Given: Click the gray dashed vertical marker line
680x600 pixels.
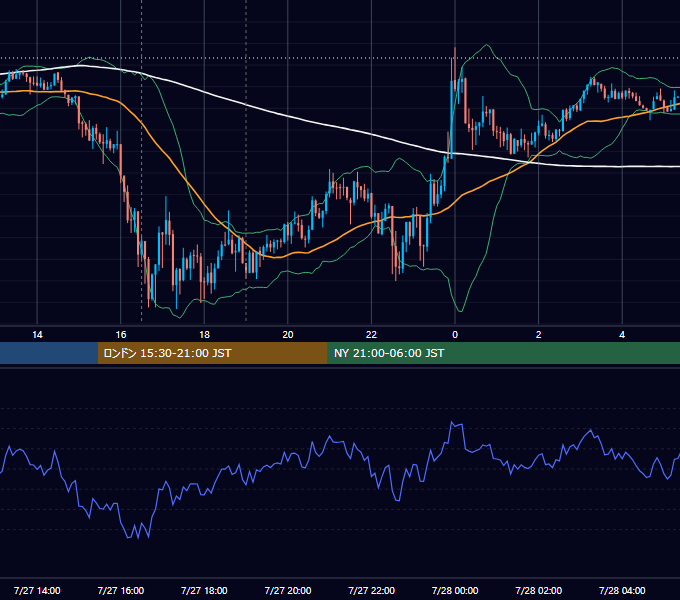Looking at the screenshot, I should [x=246, y=160].
